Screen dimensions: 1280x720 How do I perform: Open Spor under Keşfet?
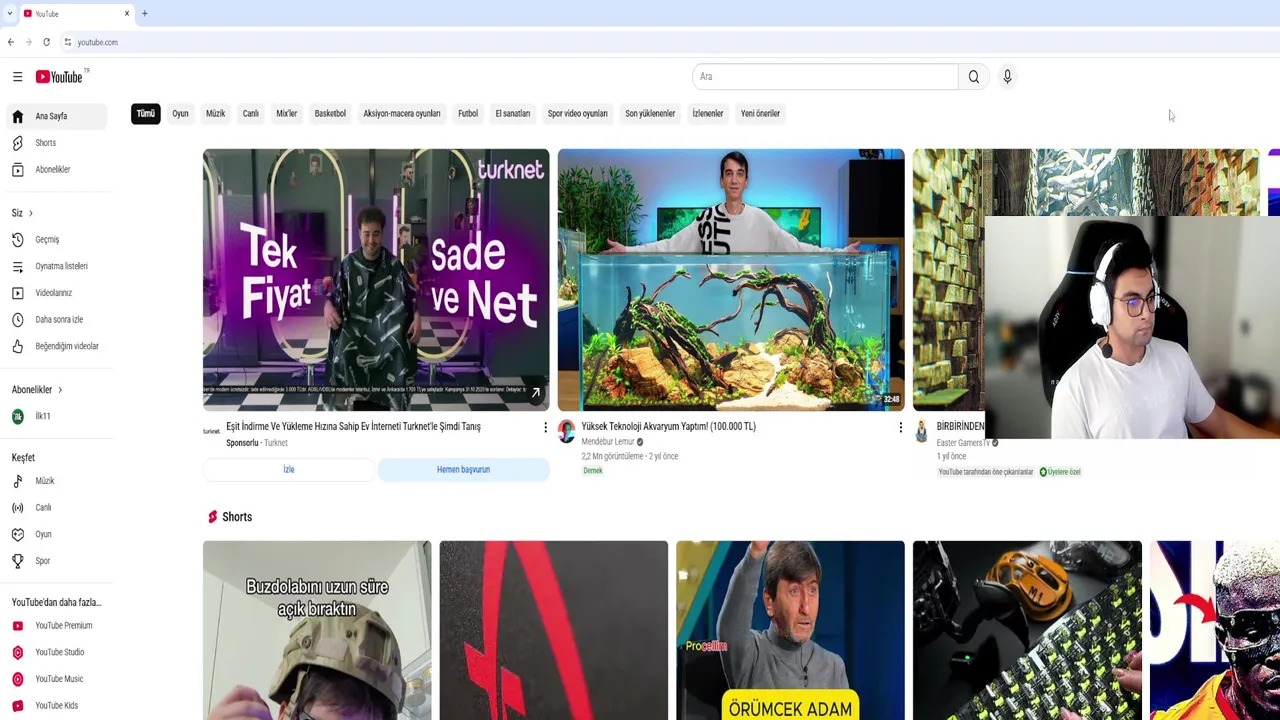coord(55,561)
